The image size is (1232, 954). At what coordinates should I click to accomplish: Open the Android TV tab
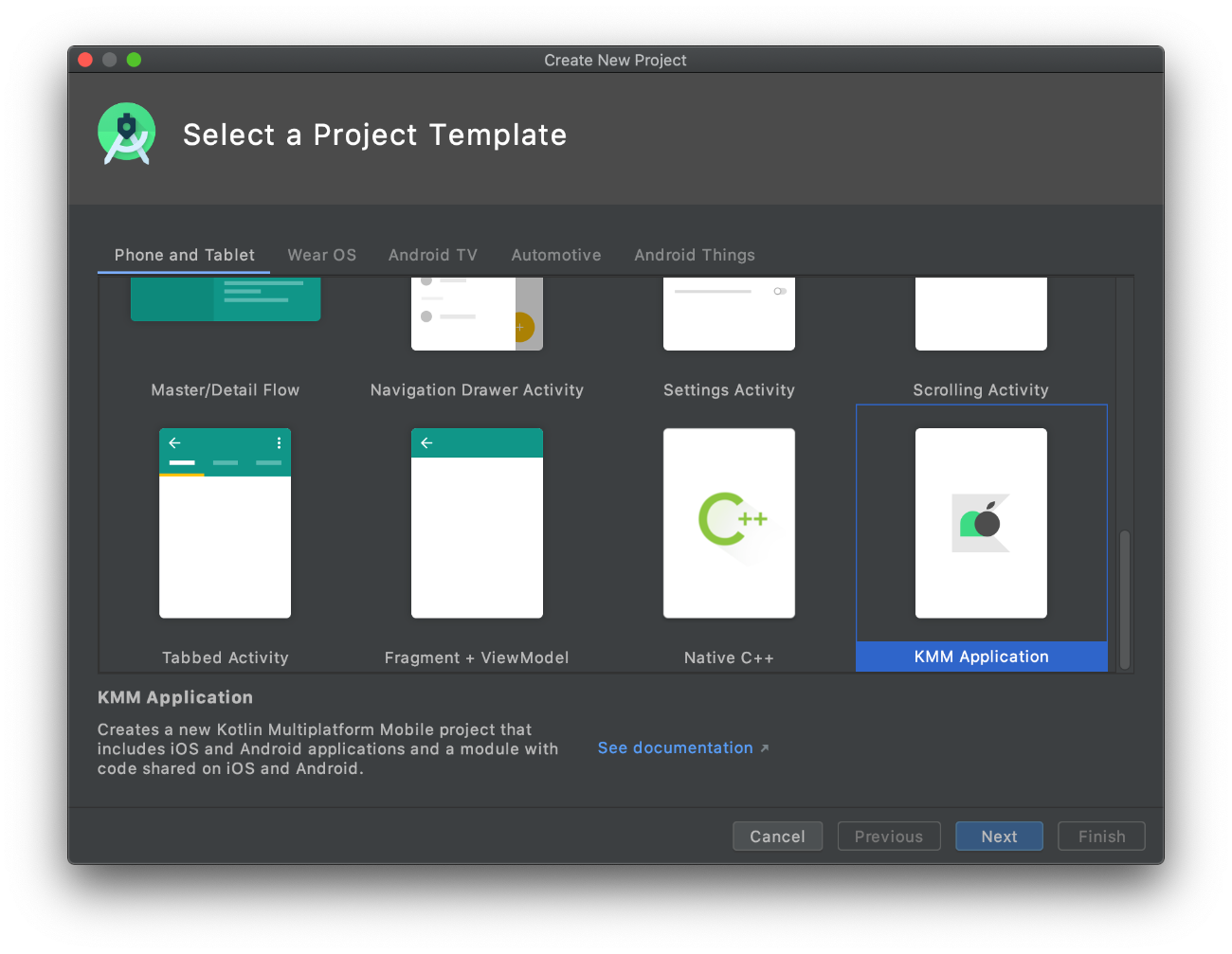click(433, 255)
